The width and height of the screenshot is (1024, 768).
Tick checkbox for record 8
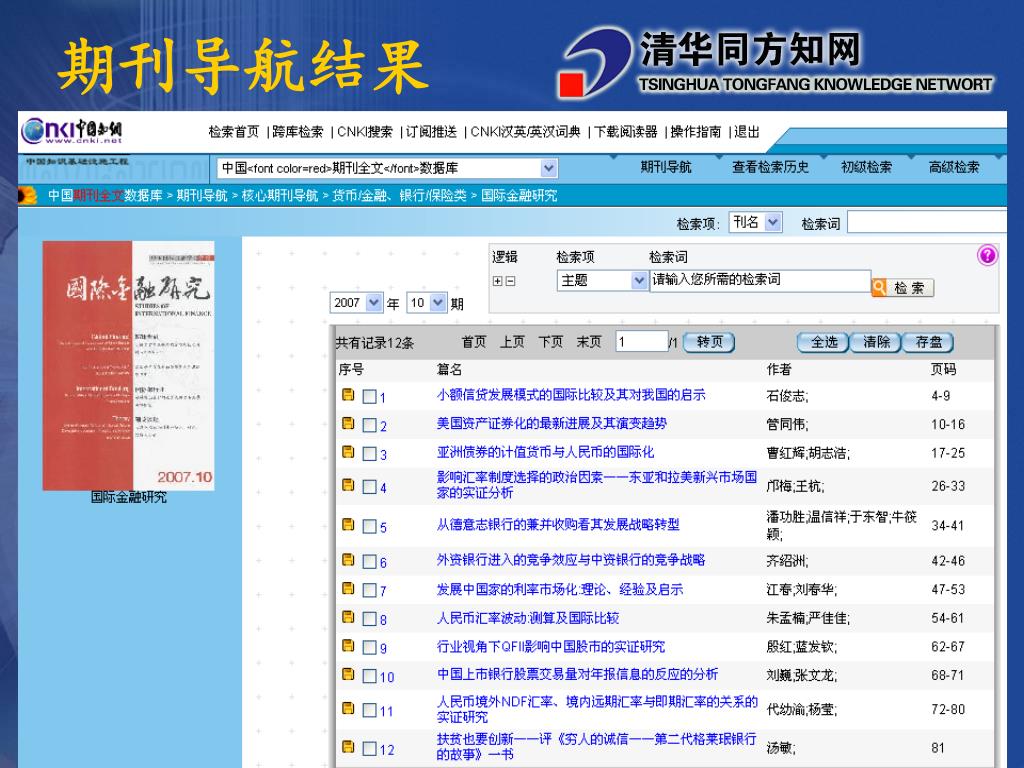370,619
